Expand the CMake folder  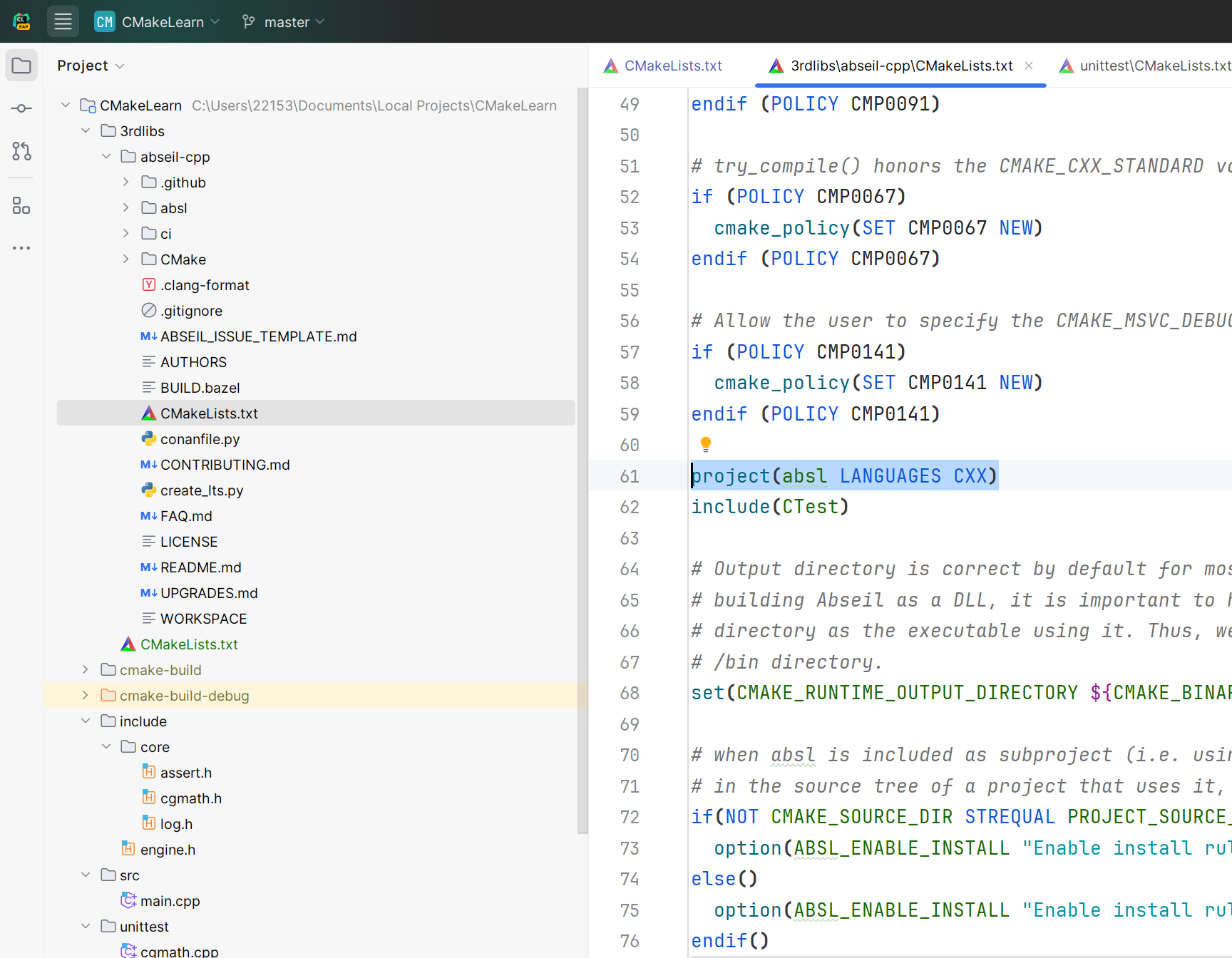(x=126, y=259)
